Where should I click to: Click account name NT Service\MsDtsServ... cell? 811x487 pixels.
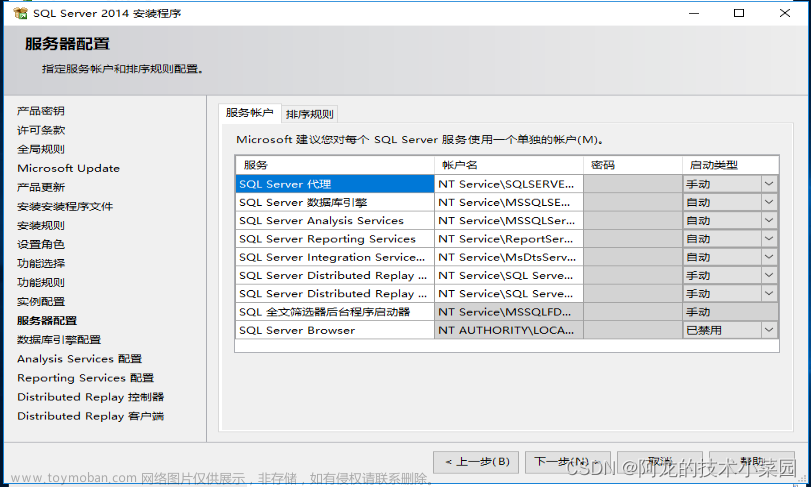point(509,257)
